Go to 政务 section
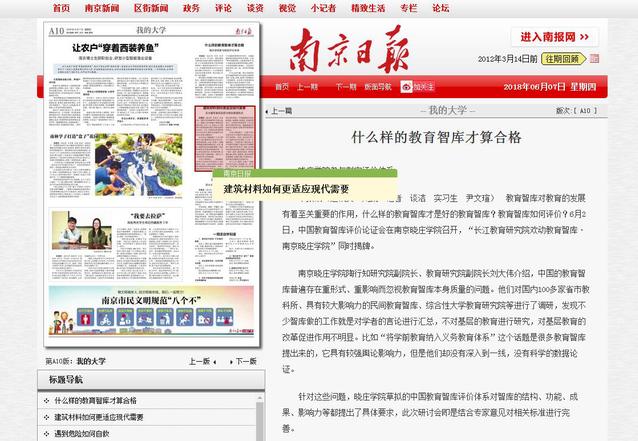 click(x=191, y=8)
